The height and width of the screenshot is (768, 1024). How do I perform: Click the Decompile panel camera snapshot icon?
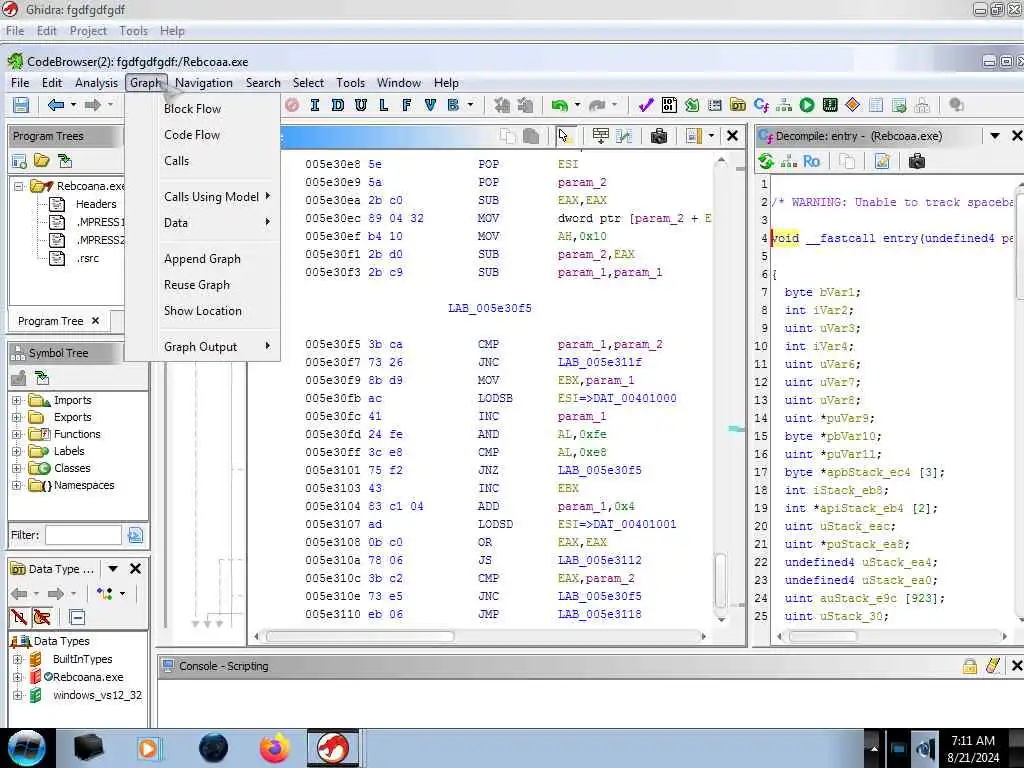pyautogui.click(x=917, y=161)
